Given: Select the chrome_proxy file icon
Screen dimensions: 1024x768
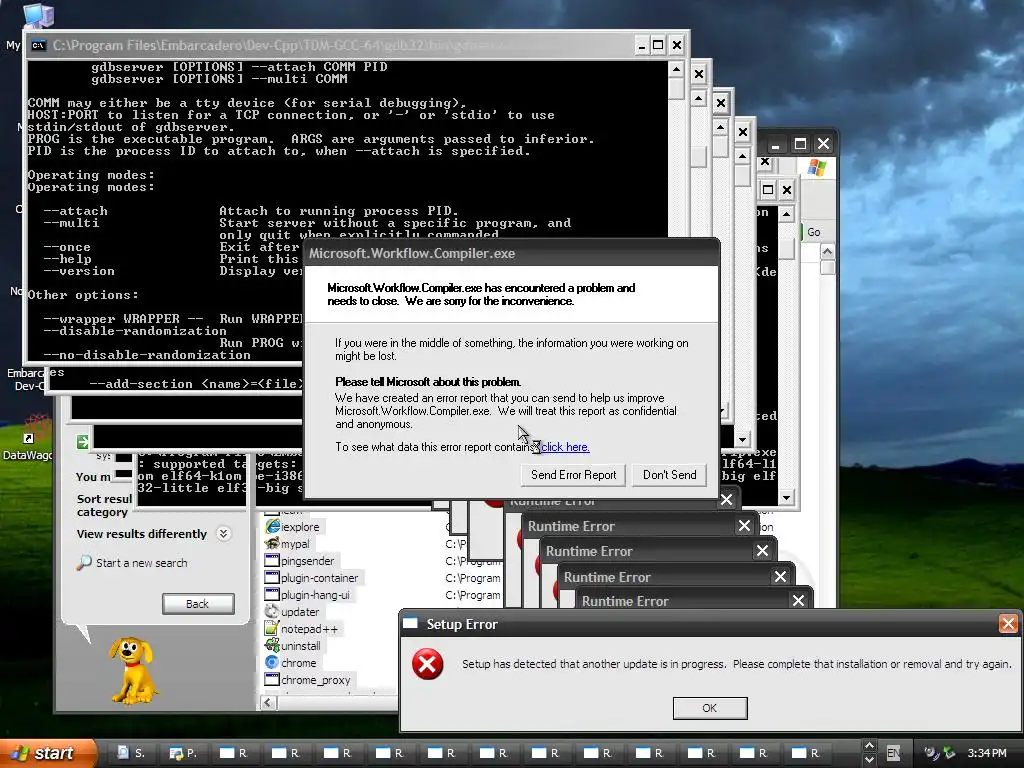Looking at the screenshot, I should click(x=272, y=679).
